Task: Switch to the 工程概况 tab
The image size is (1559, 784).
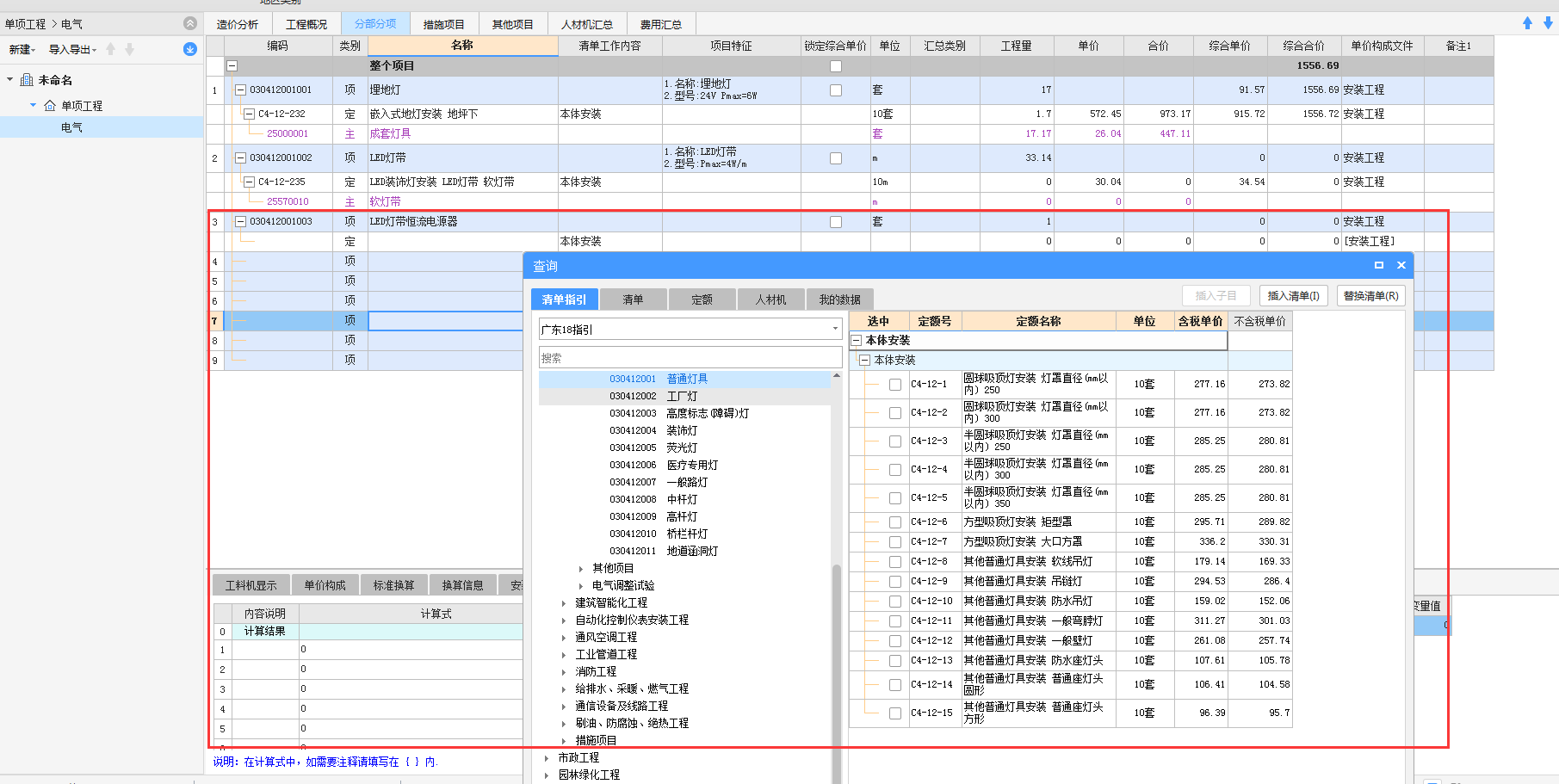Action: tap(306, 24)
